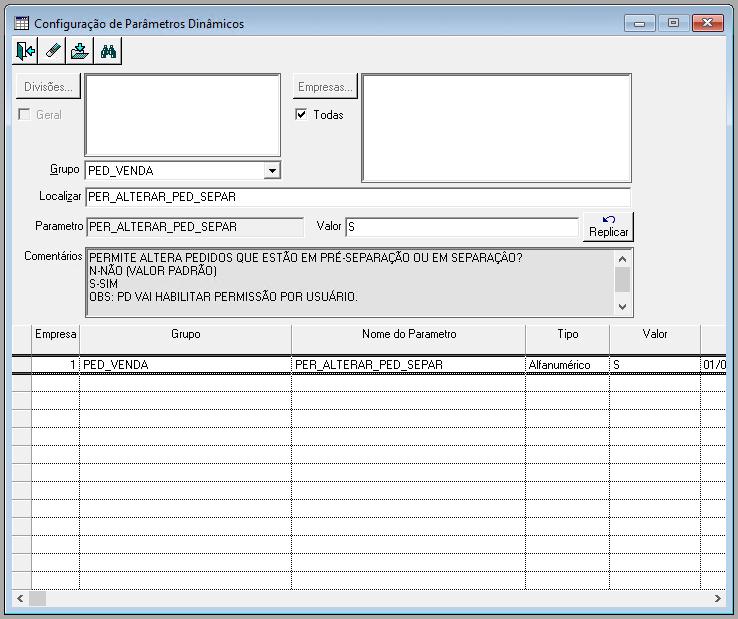The width and height of the screenshot is (738, 619).
Task: Click the binoculars search toolbar icon
Action: (108, 51)
